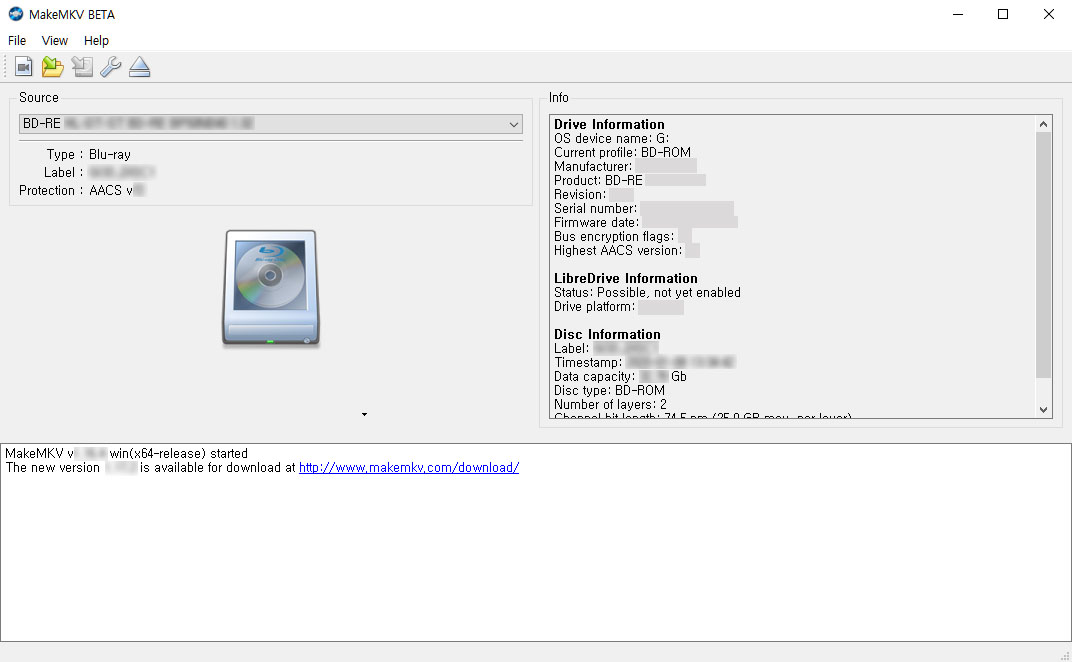Open the makemkv.com download link
Screen dimensions: 1072x662
coord(409,468)
